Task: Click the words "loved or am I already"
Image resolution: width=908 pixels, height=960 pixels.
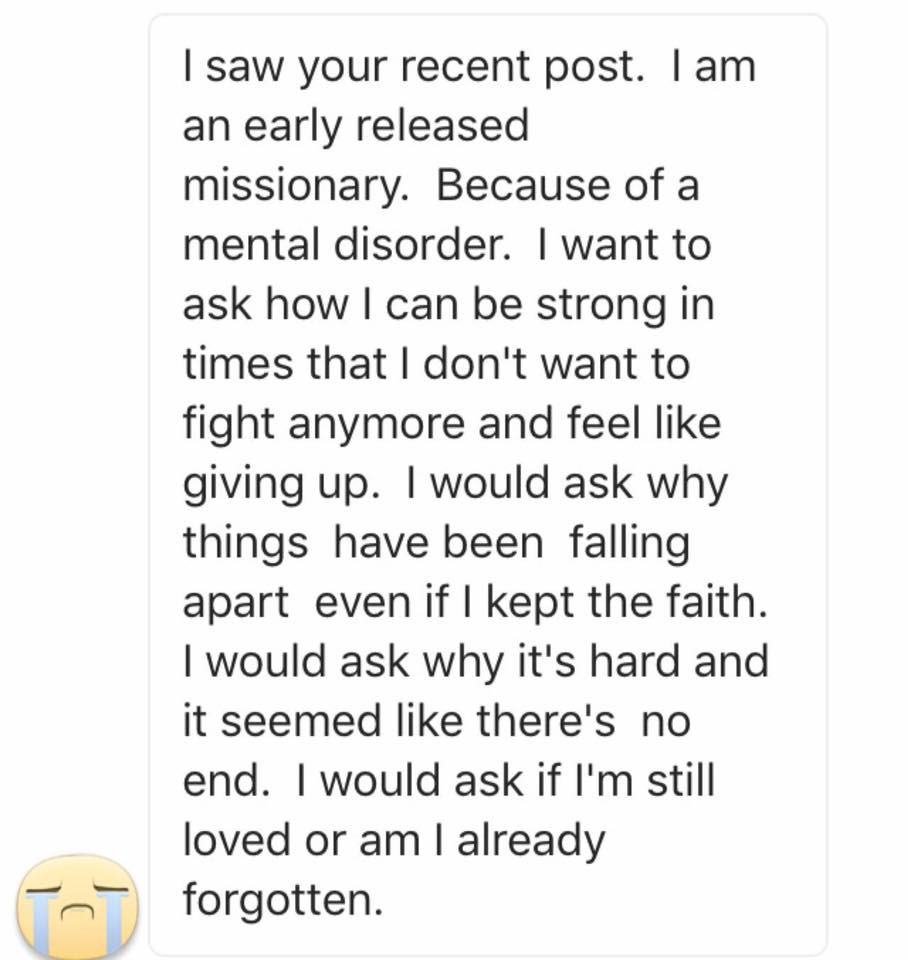Action: coord(393,841)
